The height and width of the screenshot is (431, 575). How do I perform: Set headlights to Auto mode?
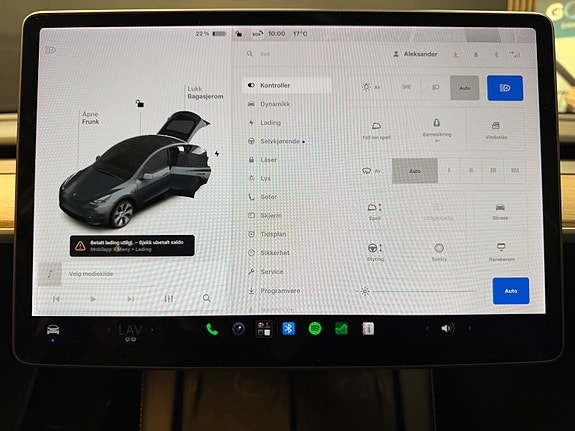click(x=465, y=88)
